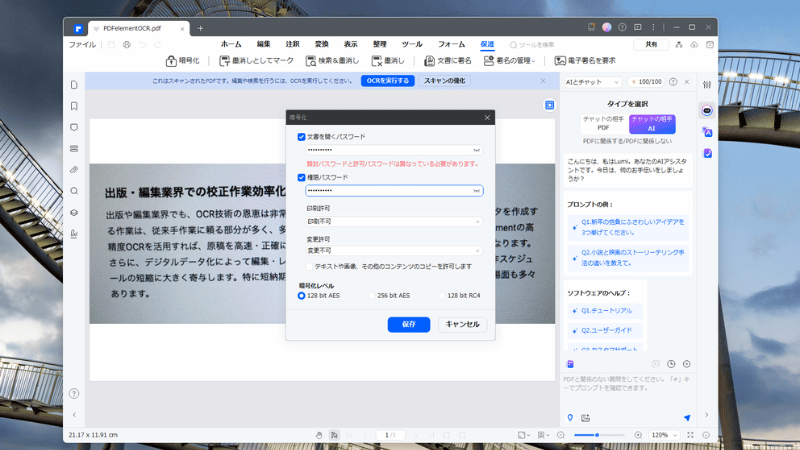Click the AI chat assistant icon in right rail
Screen dimensions: 800x450
point(707,111)
